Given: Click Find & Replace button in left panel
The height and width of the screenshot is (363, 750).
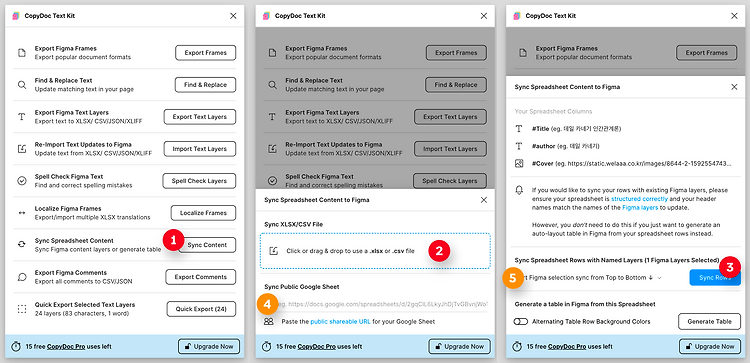Looking at the screenshot, I should point(206,85).
